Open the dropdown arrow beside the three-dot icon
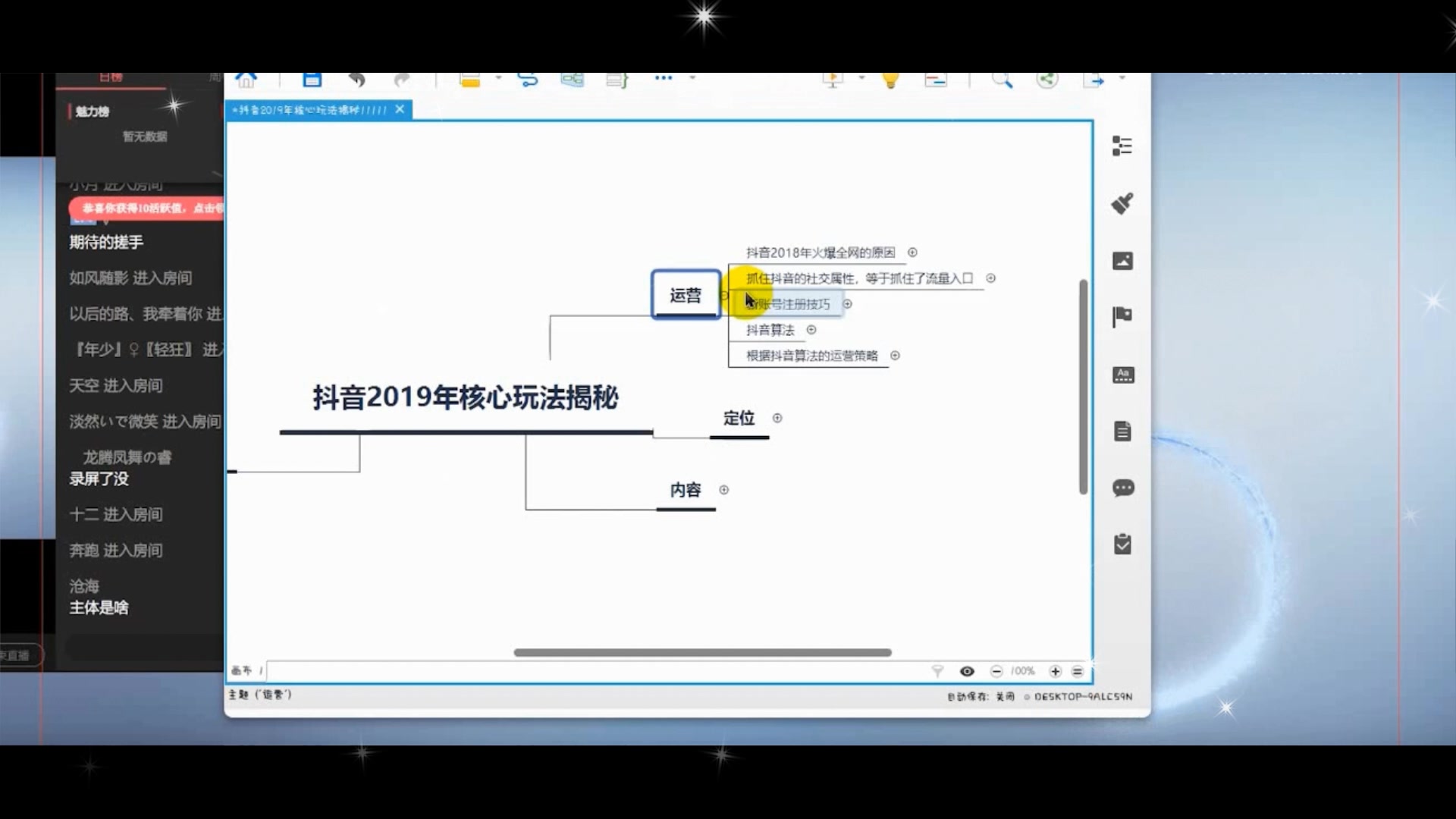 tap(692, 77)
